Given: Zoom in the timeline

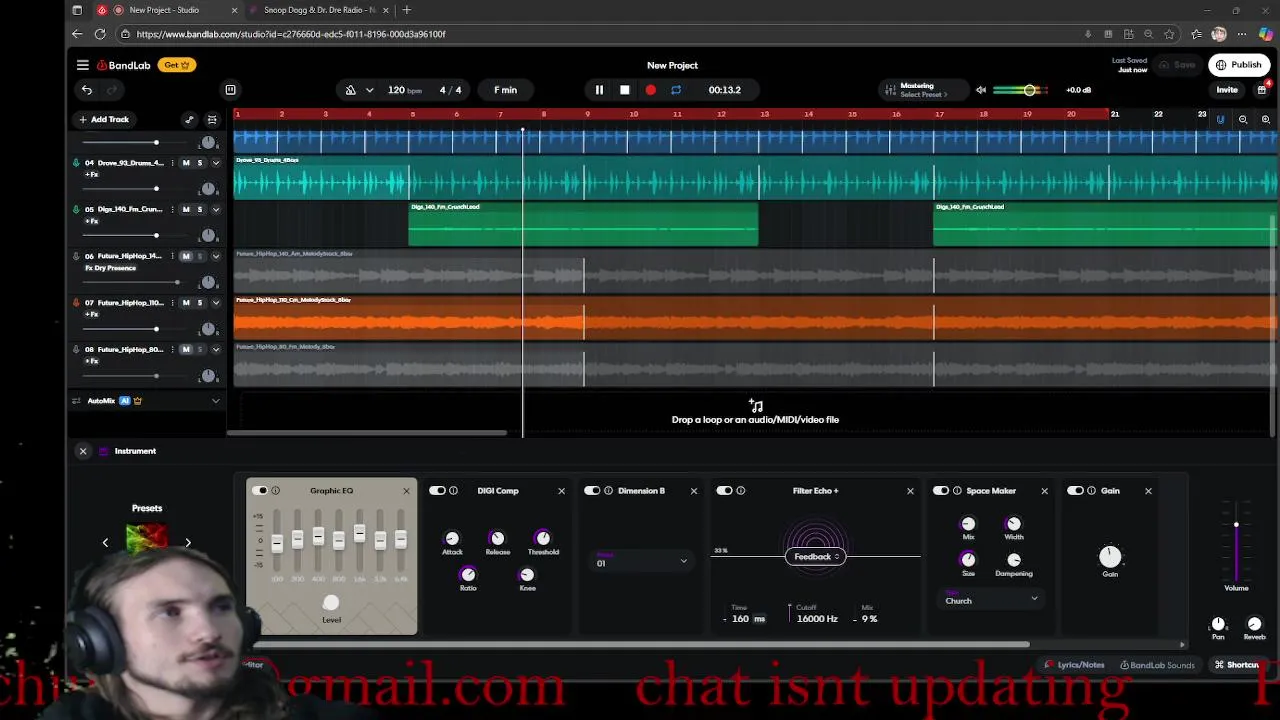Looking at the screenshot, I should (x=1265, y=119).
